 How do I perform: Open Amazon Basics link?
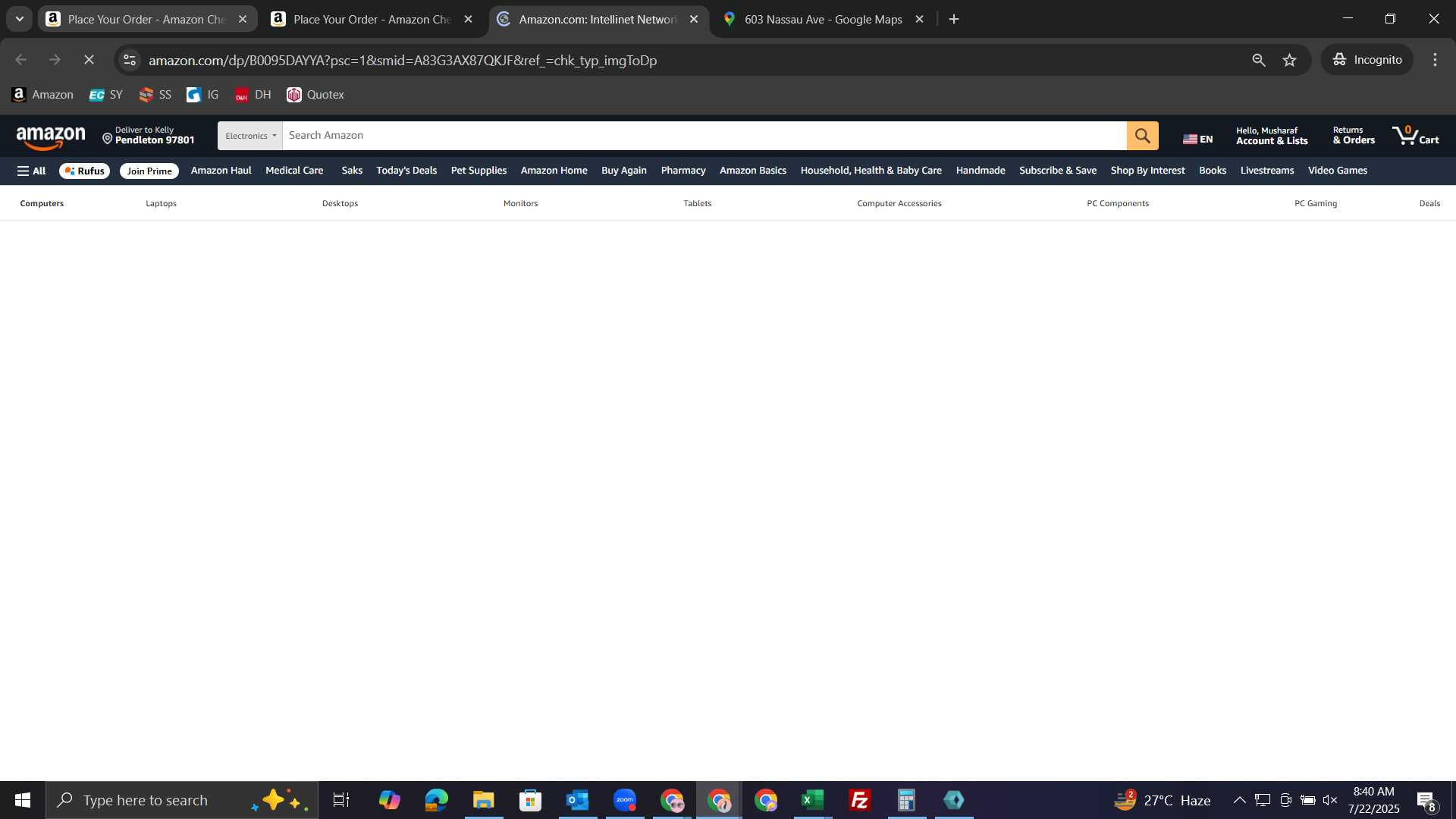[753, 171]
